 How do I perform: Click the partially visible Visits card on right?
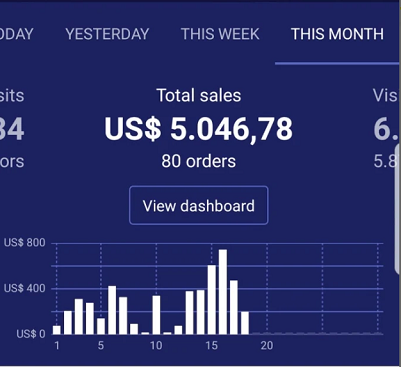(387, 128)
